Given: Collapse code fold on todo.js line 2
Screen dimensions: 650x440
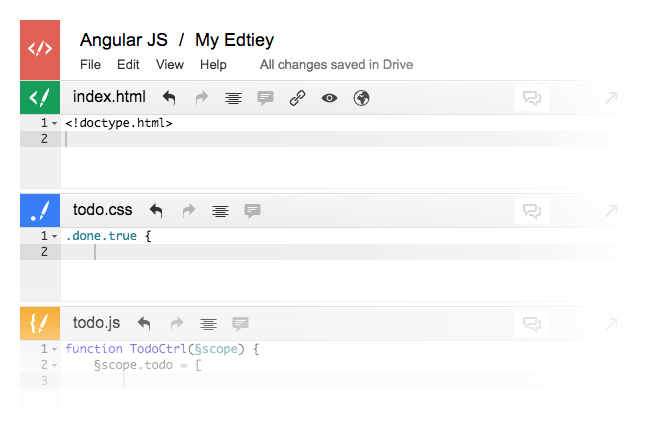Looking at the screenshot, I should [54, 366].
